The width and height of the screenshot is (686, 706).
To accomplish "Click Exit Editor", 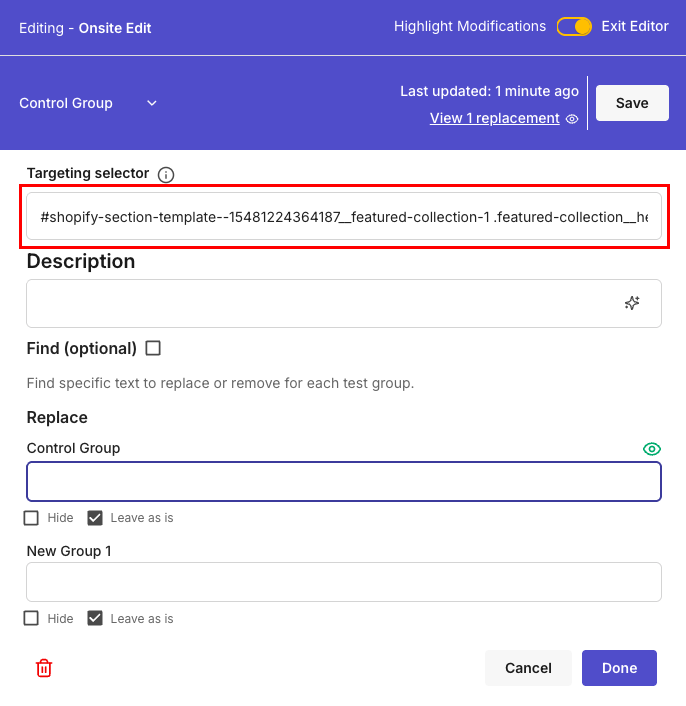I will (635, 27).
